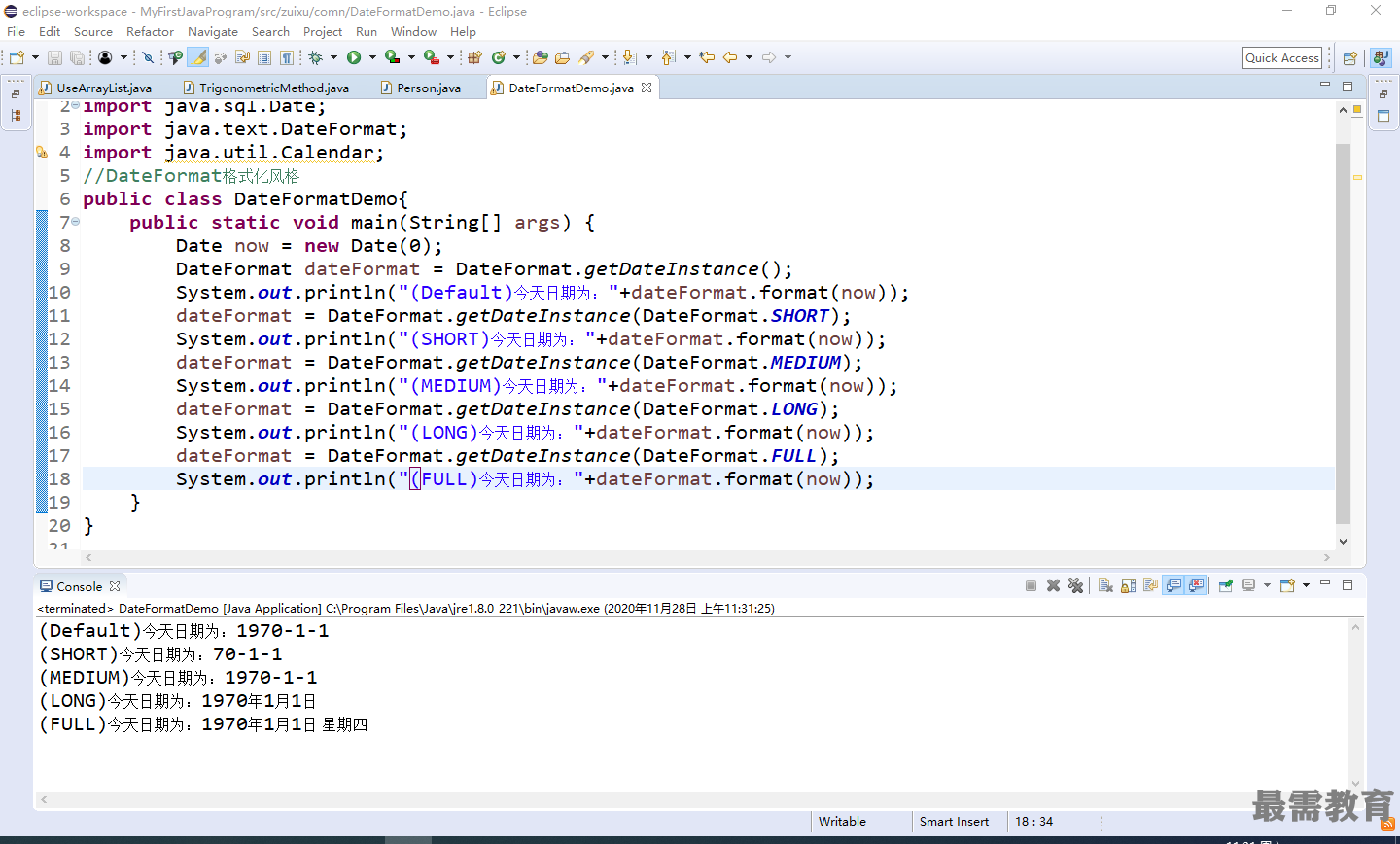Toggle Skip All Breakpoints
1400x844 pixels.
[148, 57]
